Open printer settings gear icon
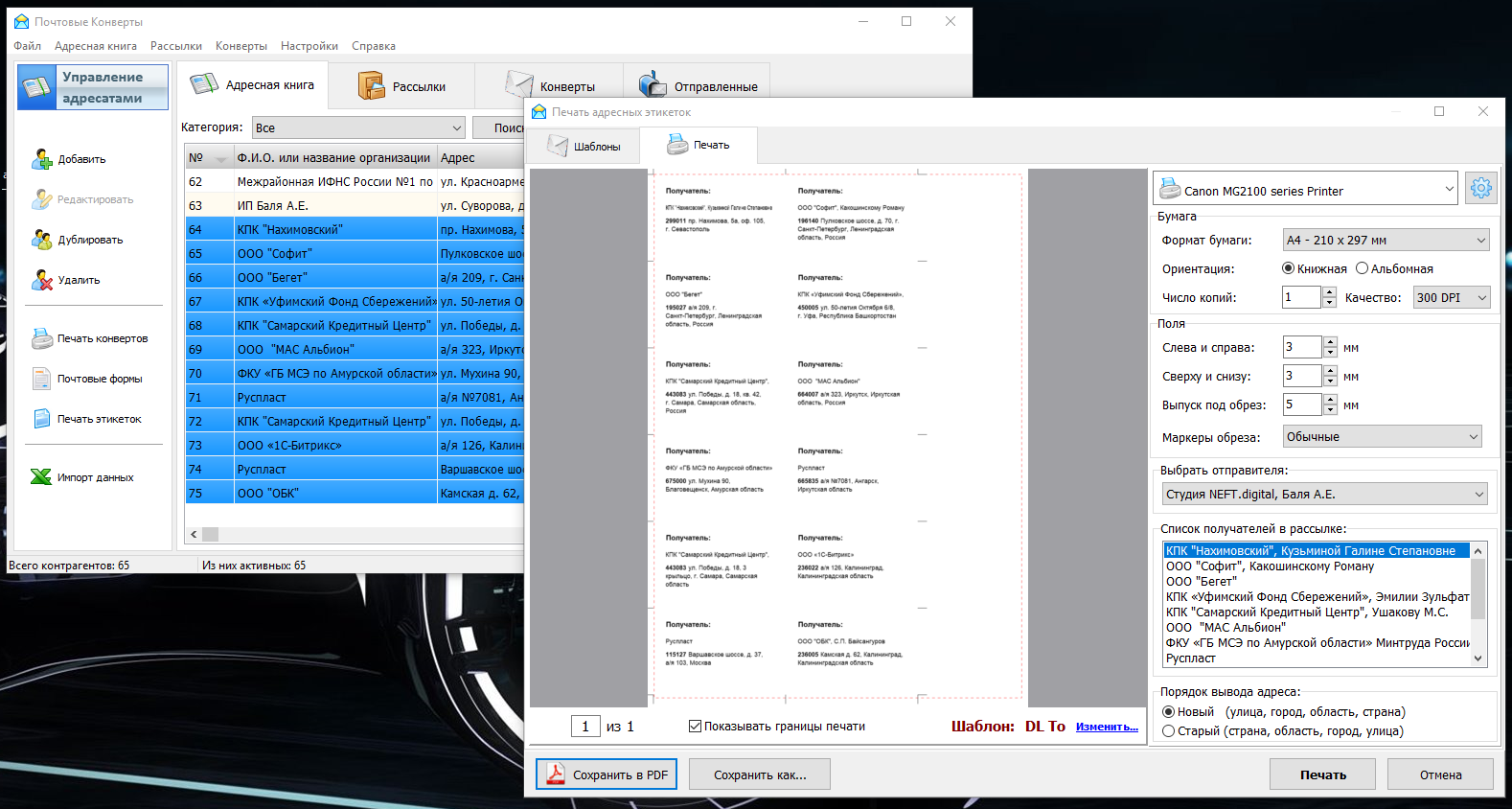This screenshot has width=1512, height=809. [1481, 189]
